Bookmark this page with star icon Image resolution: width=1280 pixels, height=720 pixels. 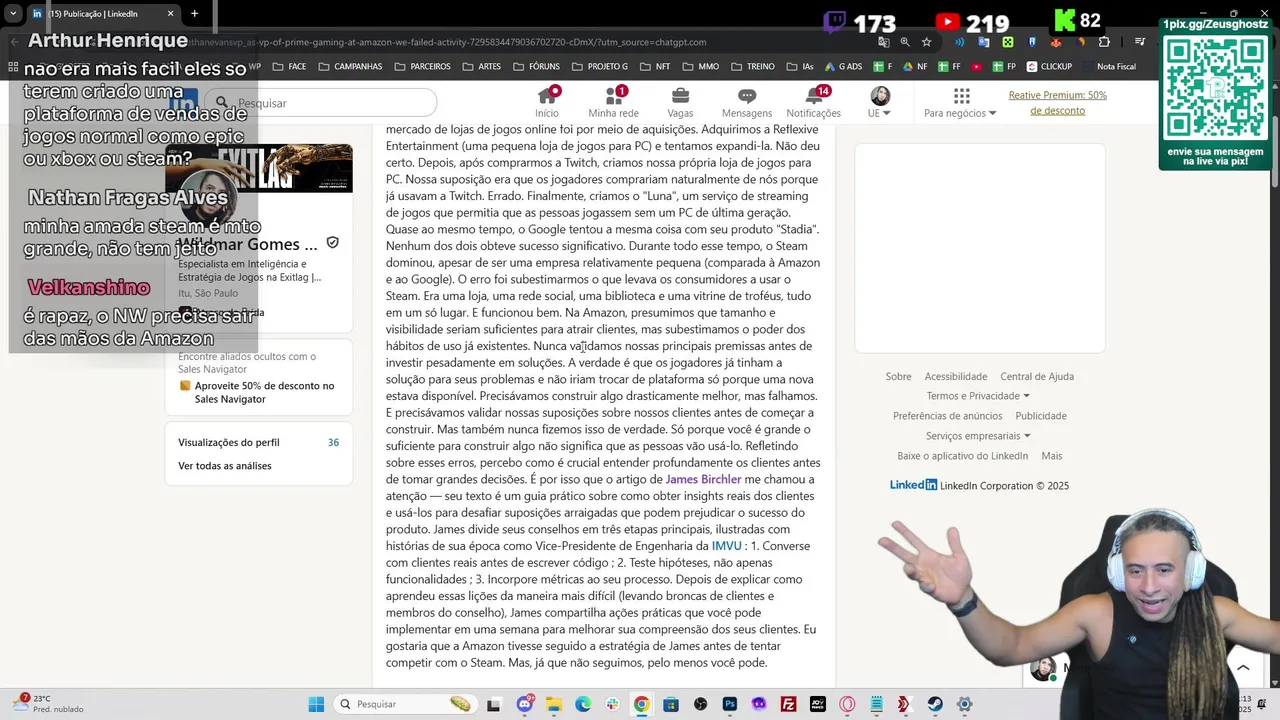(x=927, y=42)
